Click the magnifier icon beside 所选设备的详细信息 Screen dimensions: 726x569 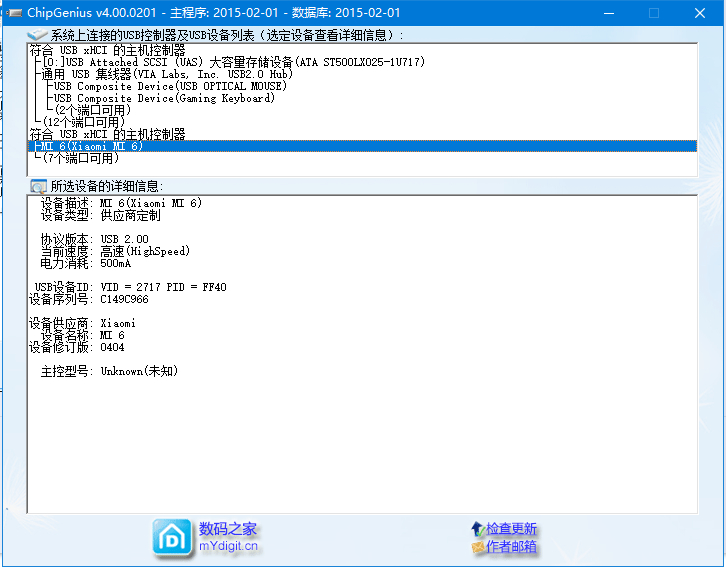(x=38, y=186)
